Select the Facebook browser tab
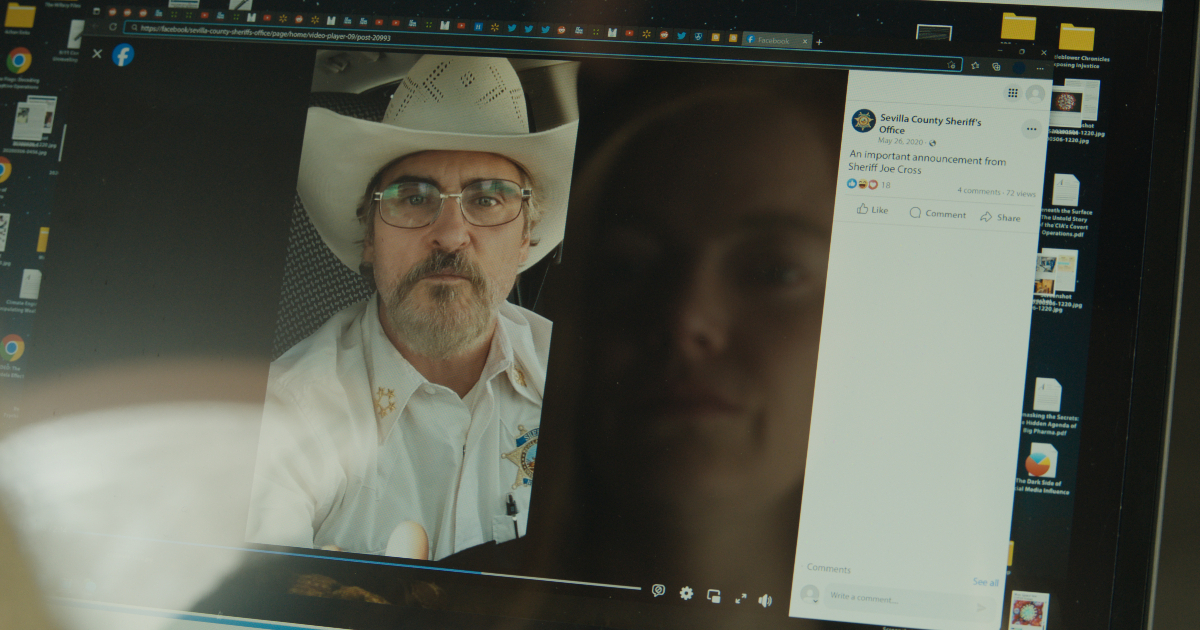The width and height of the screenshot is (1200, 630). [x=775, y=41]
